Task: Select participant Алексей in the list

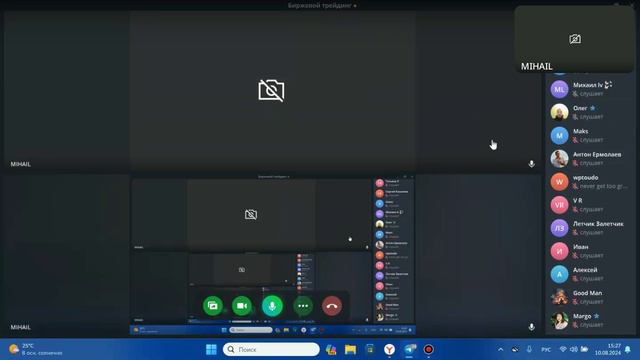Action: (x=591, y=274)
